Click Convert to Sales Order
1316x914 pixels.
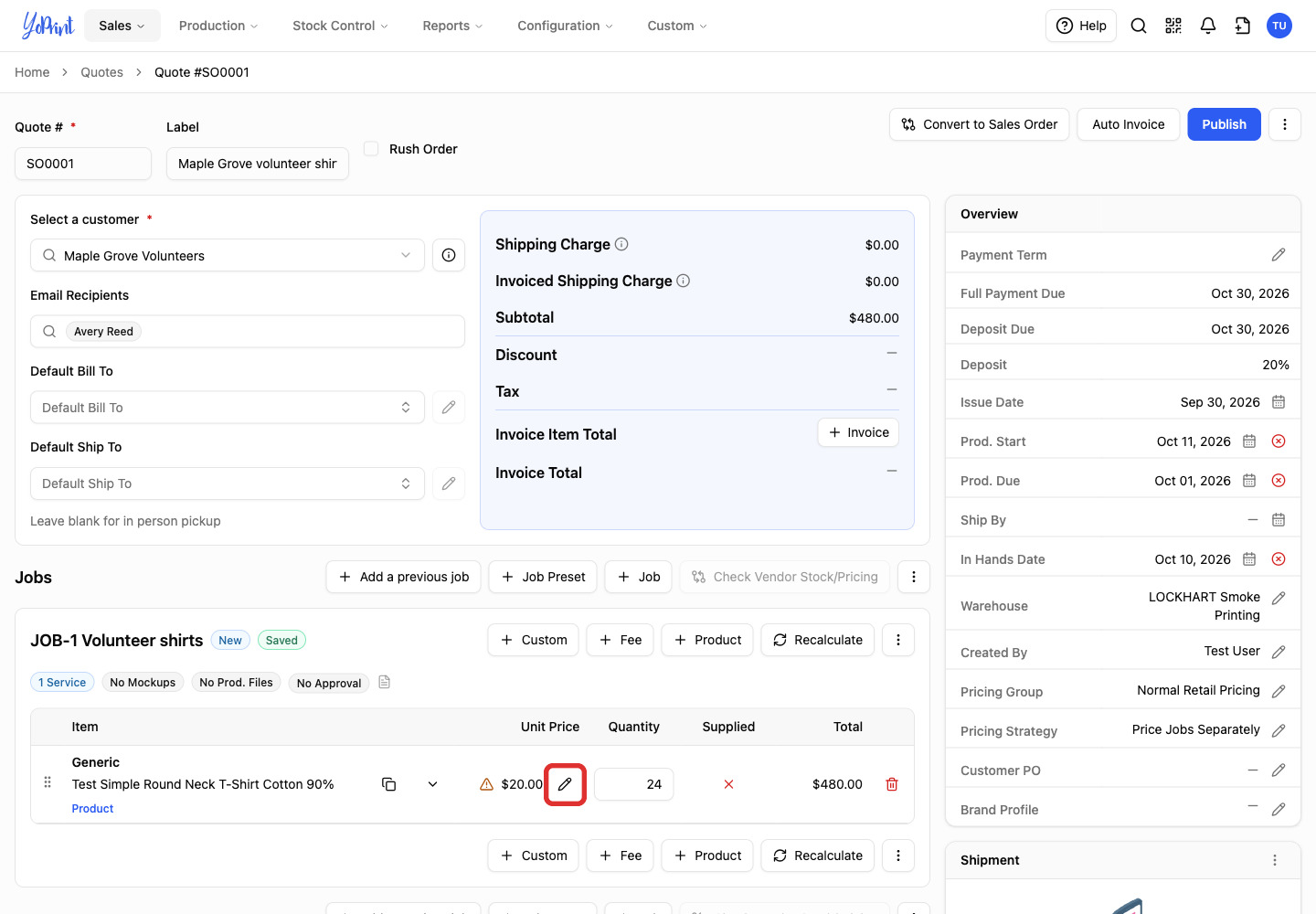point(980,124)
